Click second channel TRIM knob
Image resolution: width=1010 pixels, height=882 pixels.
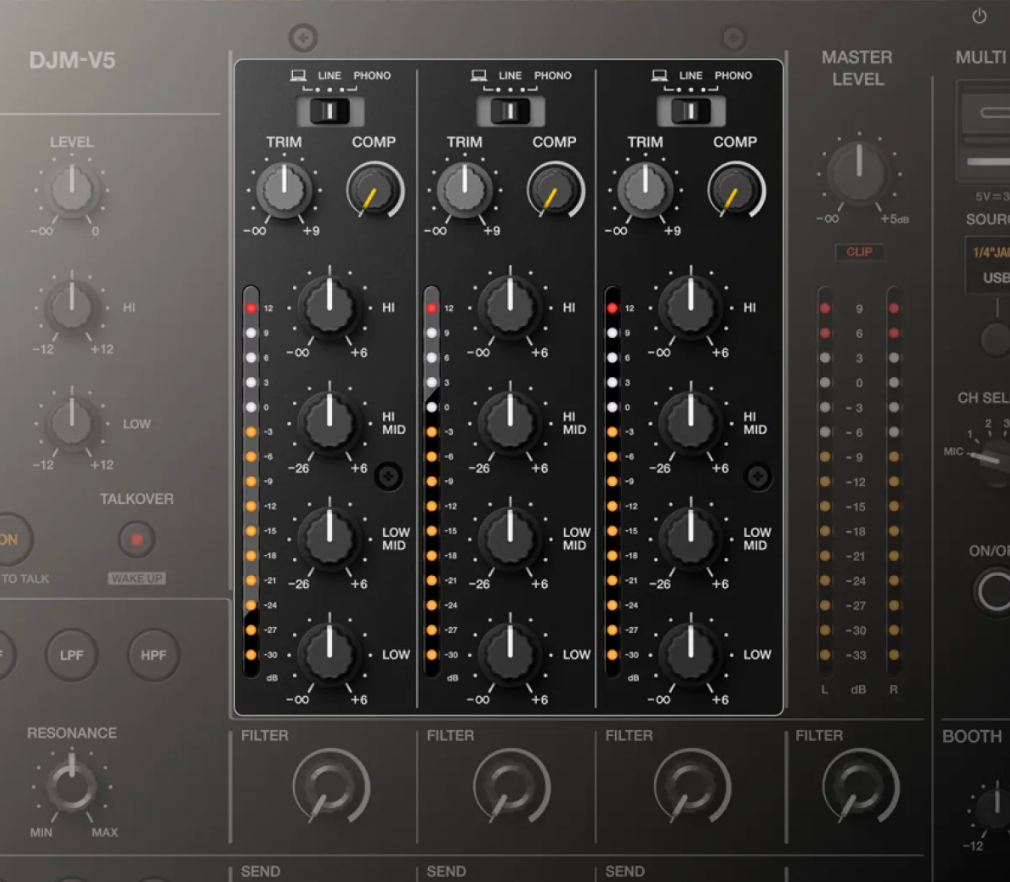coord(464,190)
